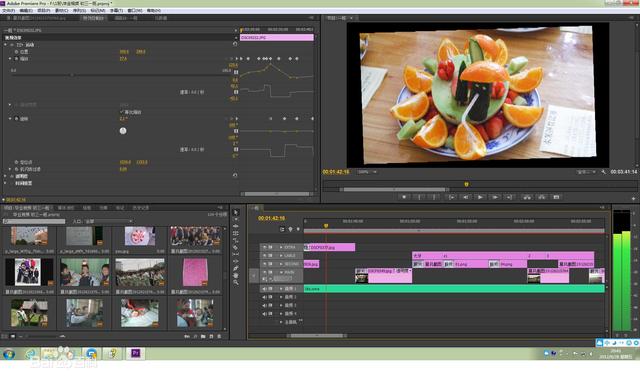Click the Project panel trash icon
This screenshot has height=376, width=640.
[219, 336]
